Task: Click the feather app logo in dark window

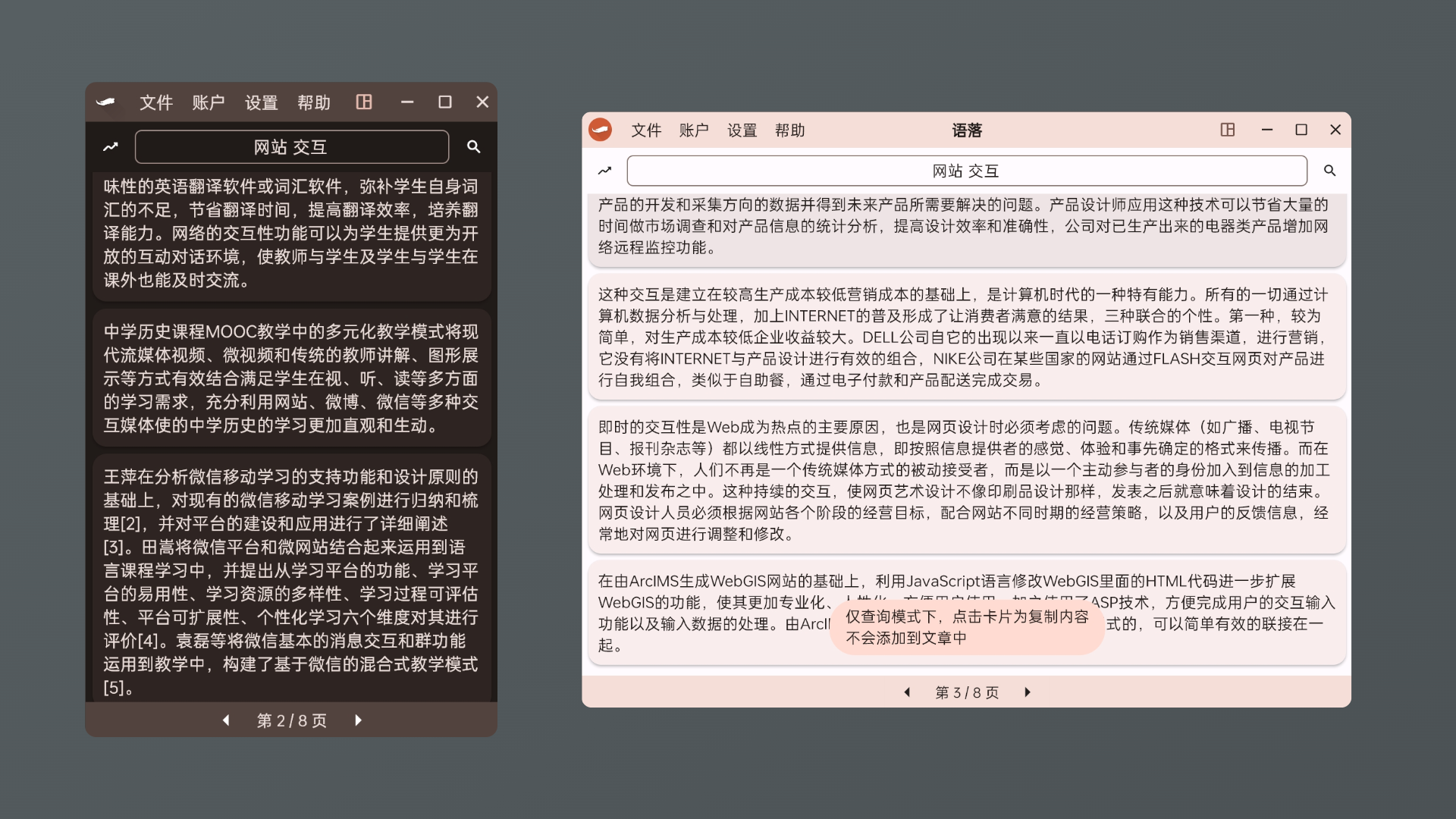Action: point(106,102)
